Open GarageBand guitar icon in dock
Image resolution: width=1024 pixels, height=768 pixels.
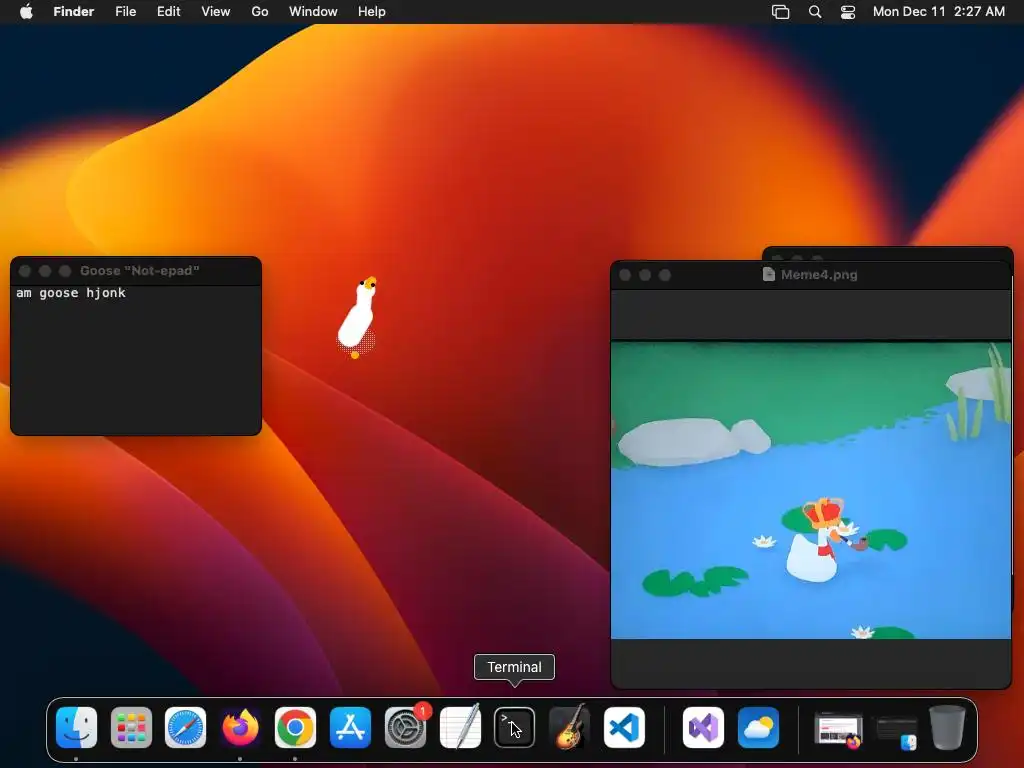click(569, 728)
